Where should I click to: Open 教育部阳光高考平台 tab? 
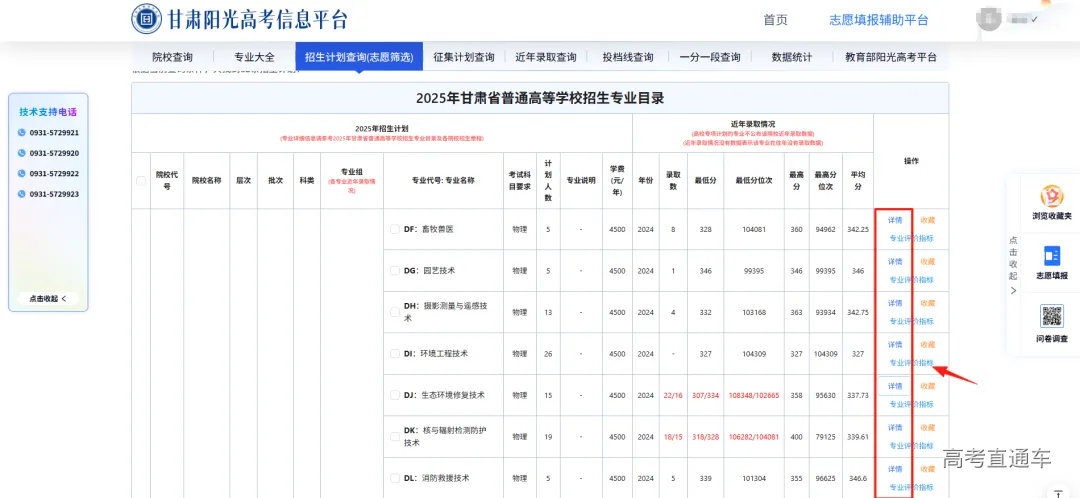click(891, 57)
